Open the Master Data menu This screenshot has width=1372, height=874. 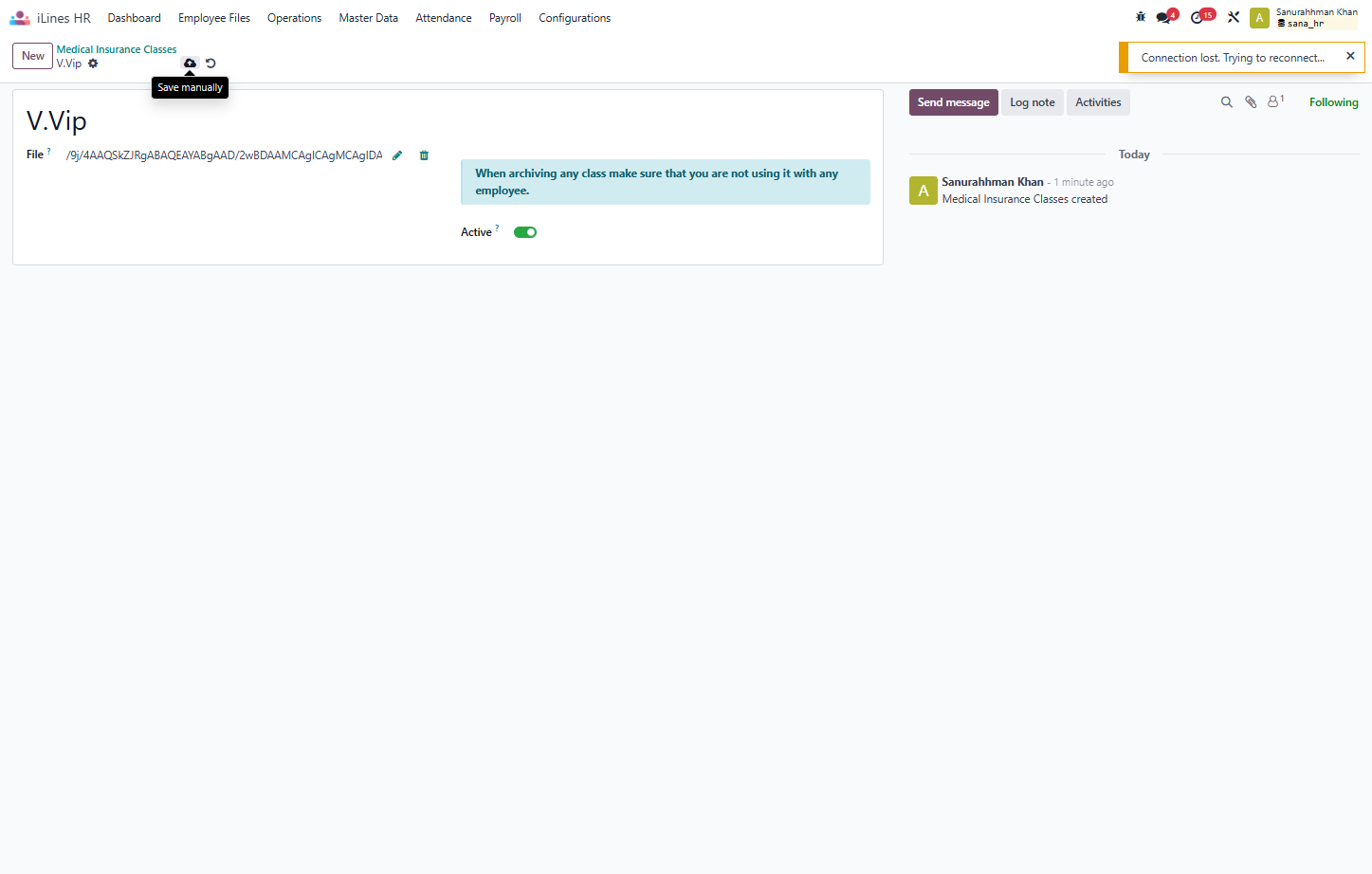tap(369, 18)
